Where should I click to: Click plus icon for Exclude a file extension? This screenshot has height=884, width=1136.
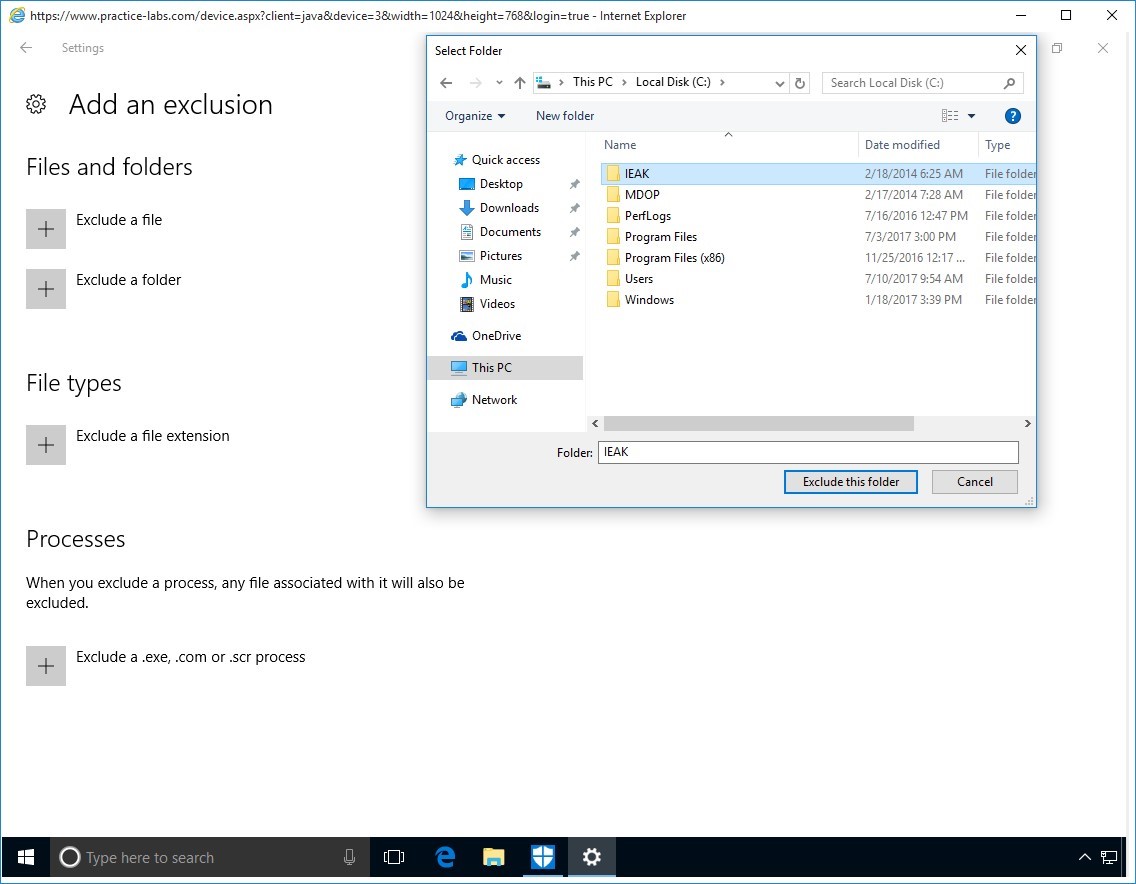coord(46,445)
